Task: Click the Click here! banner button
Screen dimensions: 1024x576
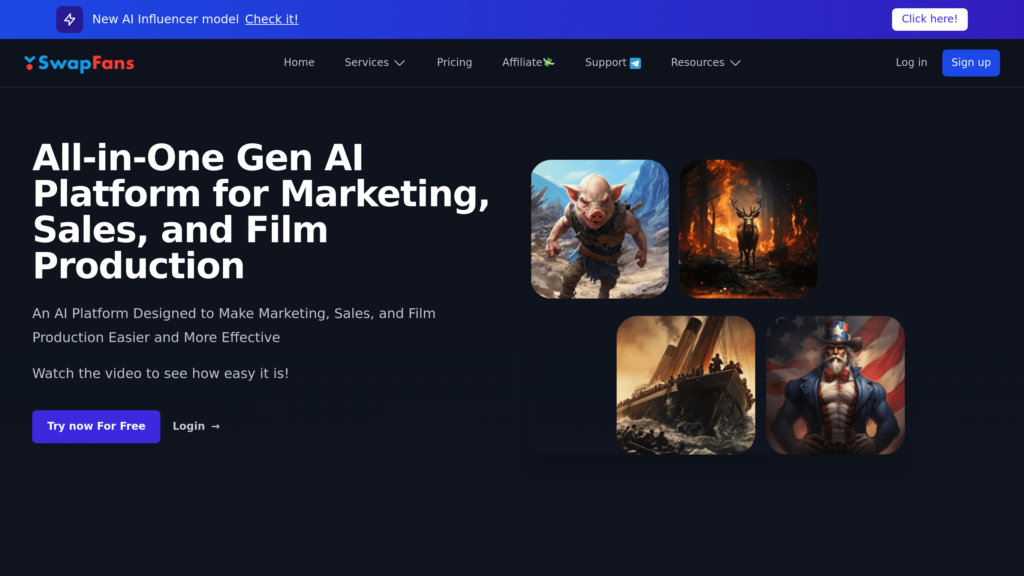Action: [929, 19]
